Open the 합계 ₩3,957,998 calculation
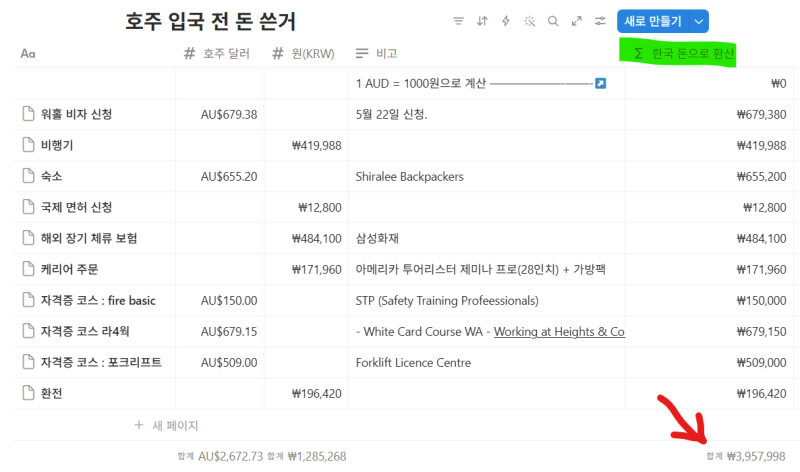The height and width of the screenshot is (472, 800). (746, 456)
